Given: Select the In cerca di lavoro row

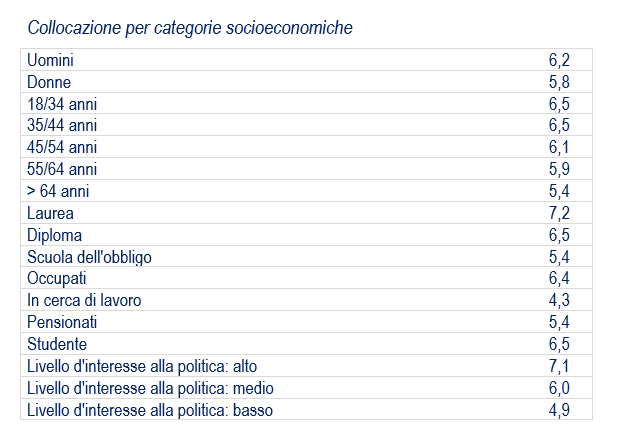Looking at the screenshot, I should 306,300.
